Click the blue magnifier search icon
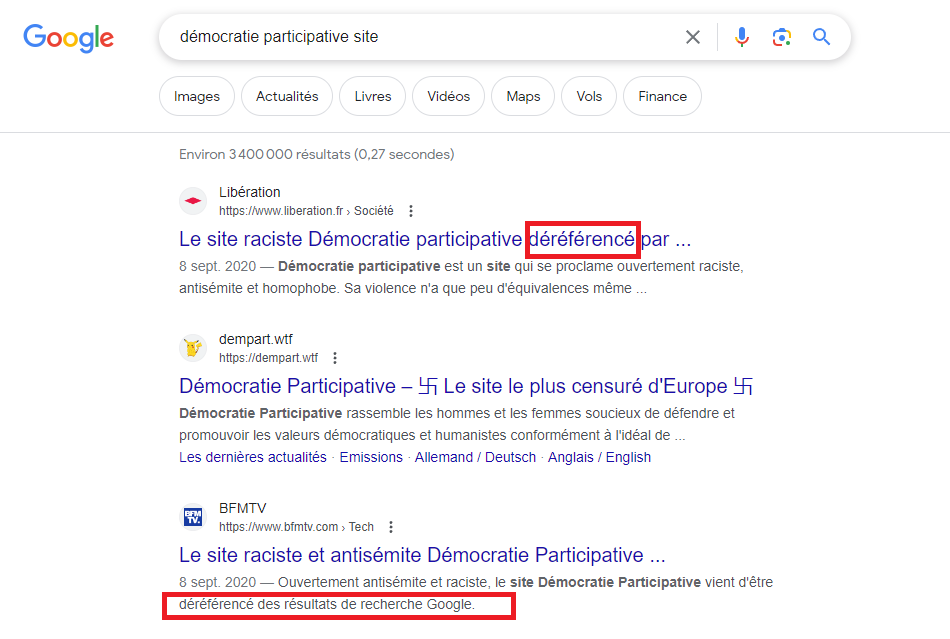The width and height of the screenshot is (950, 639). coord(822,37)
